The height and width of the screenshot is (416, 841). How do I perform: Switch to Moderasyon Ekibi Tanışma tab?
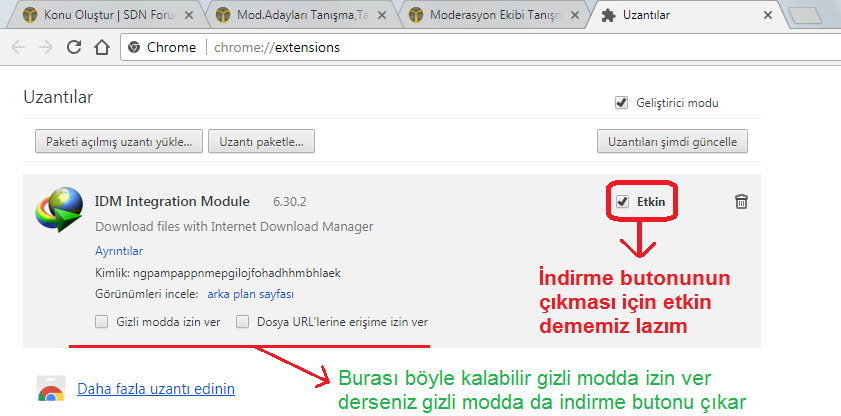(x=493, y=16)
